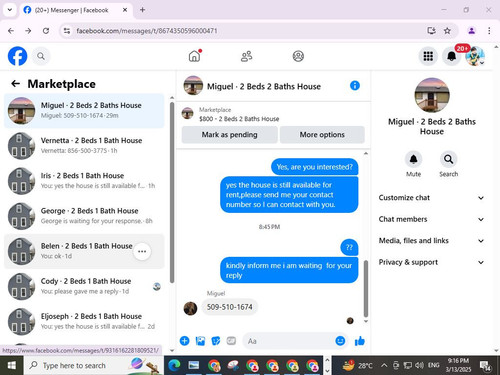This screenshot has height=375, width=500.
Task: Select the Messenger | Facebook tab
Action: point(75,10)
